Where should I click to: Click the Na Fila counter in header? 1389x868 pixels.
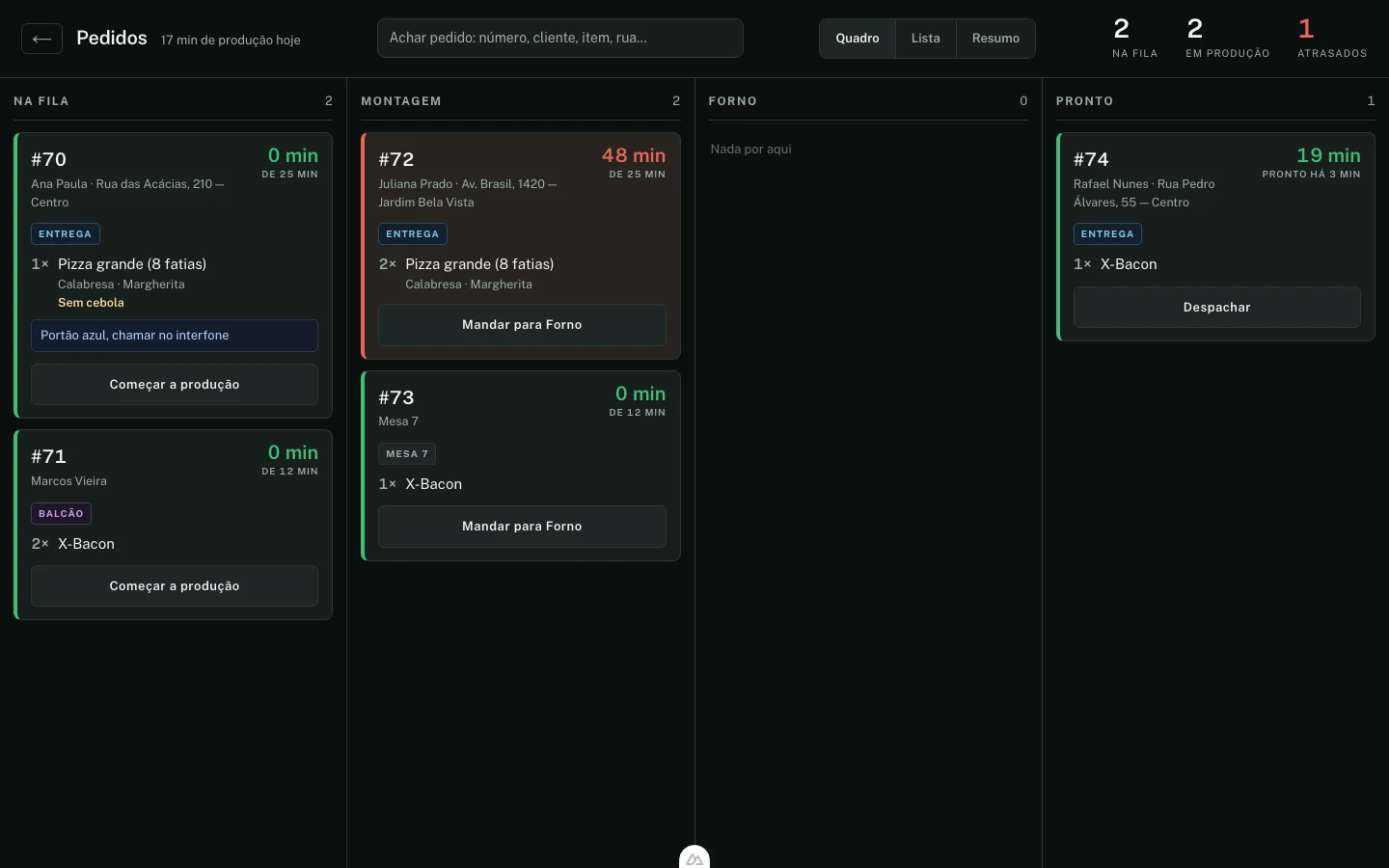click(x=1134, y=39)
